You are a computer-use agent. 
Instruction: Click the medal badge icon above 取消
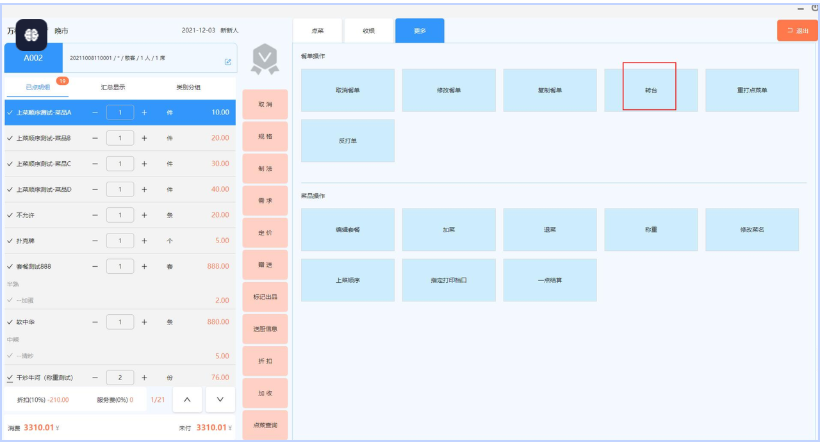[264, 62]
